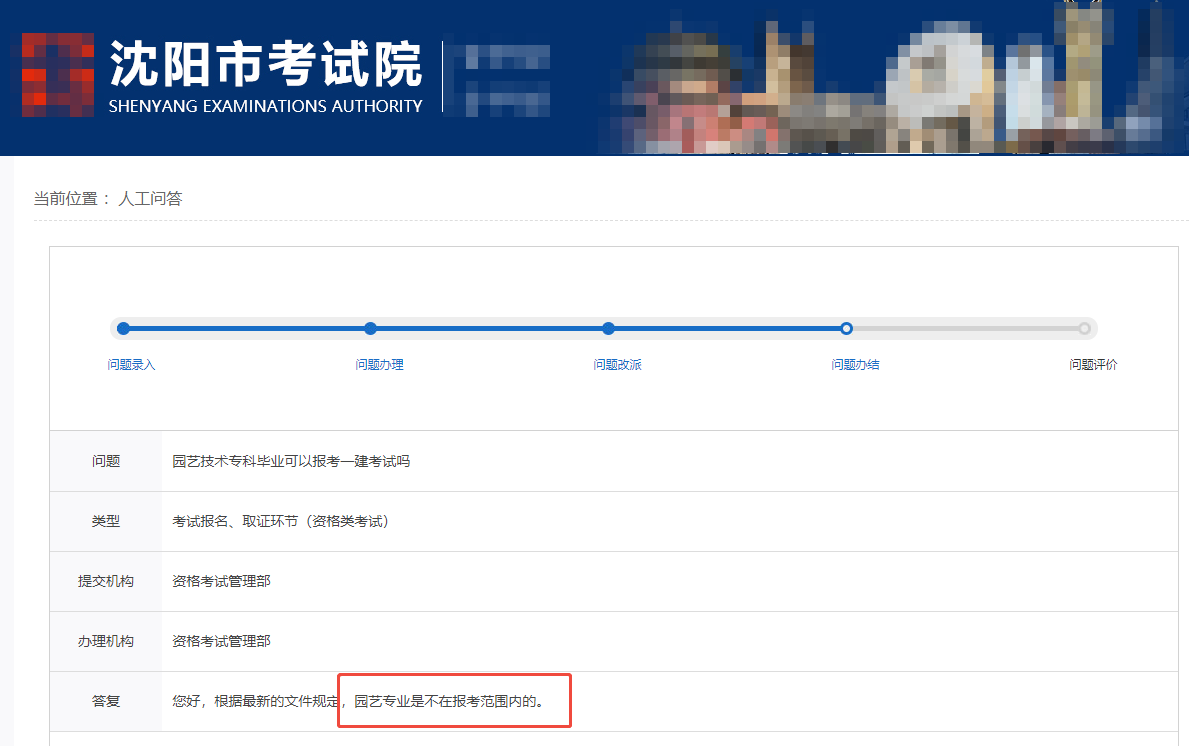This screenshot has width=1189, height=746.
Task: Open the 问题评价 step label
Action: (1093, 365)
